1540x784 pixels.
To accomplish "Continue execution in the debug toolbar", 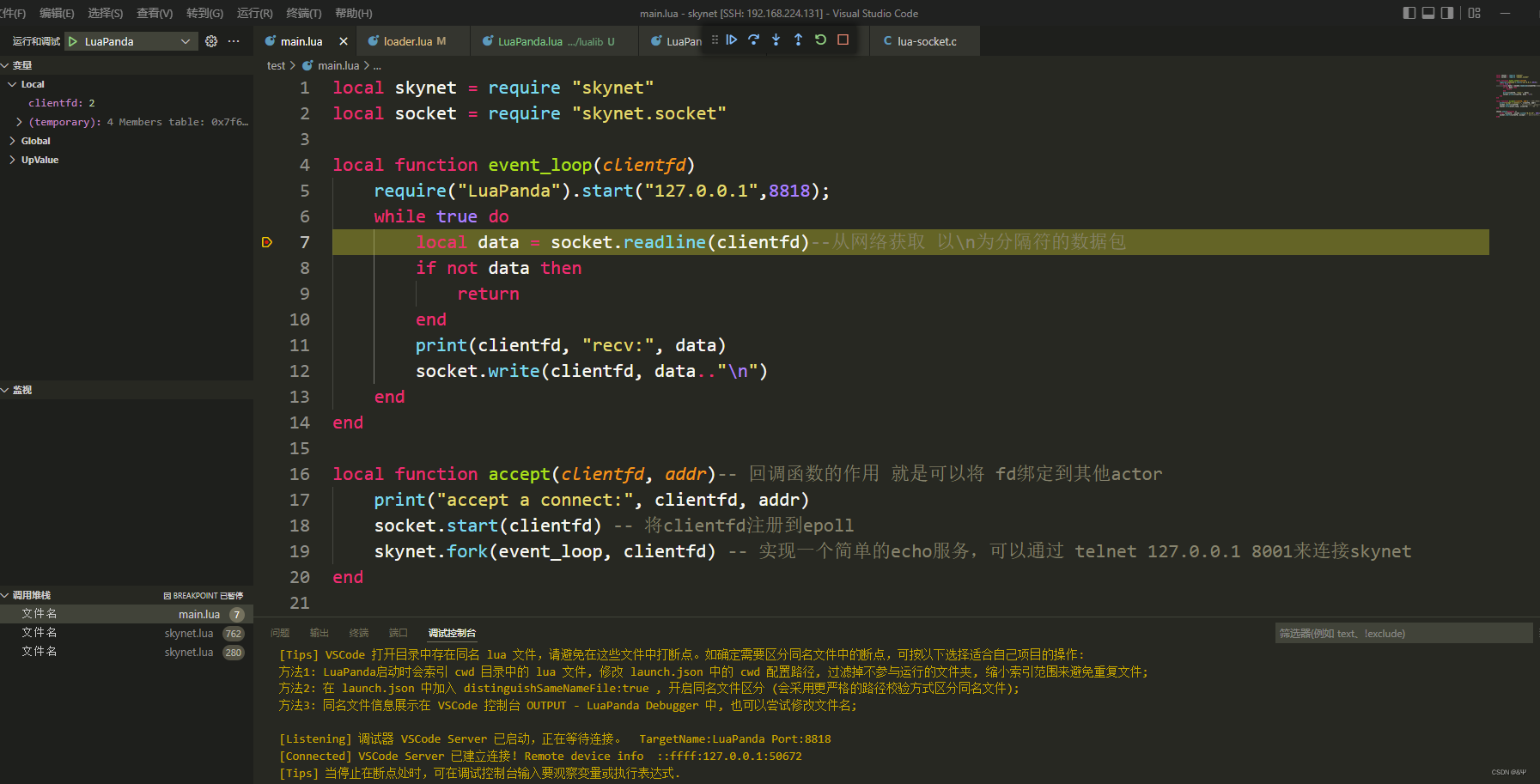I will (x=732, y=40).
